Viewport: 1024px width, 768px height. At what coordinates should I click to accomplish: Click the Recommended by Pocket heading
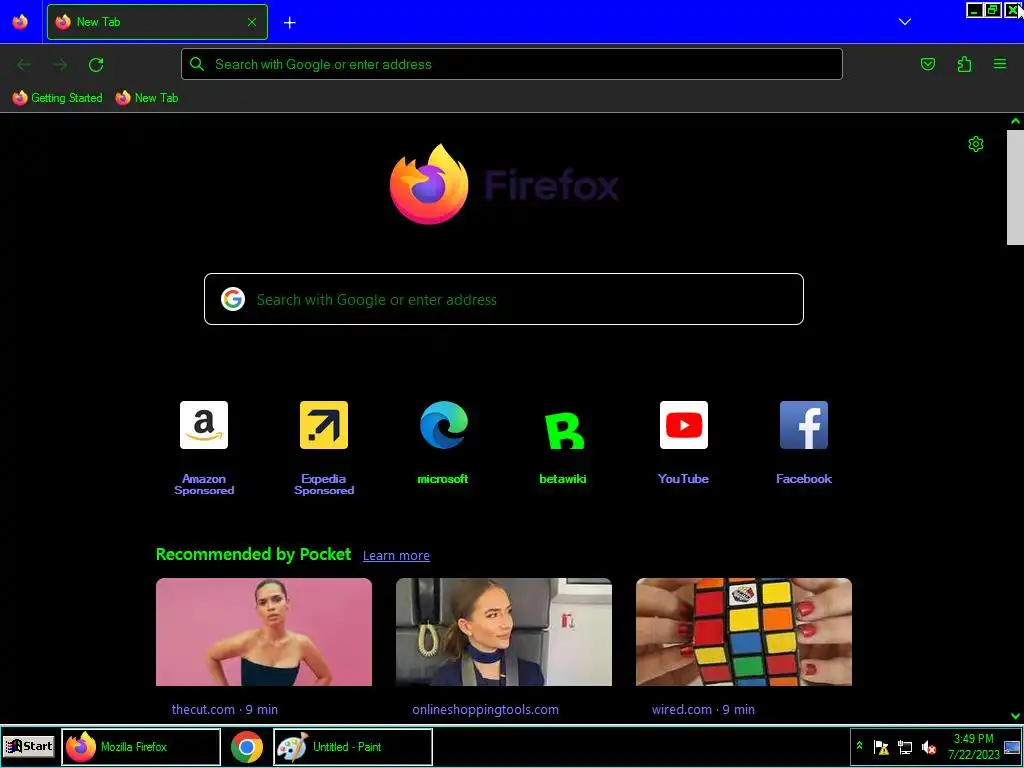pos(253,554)
